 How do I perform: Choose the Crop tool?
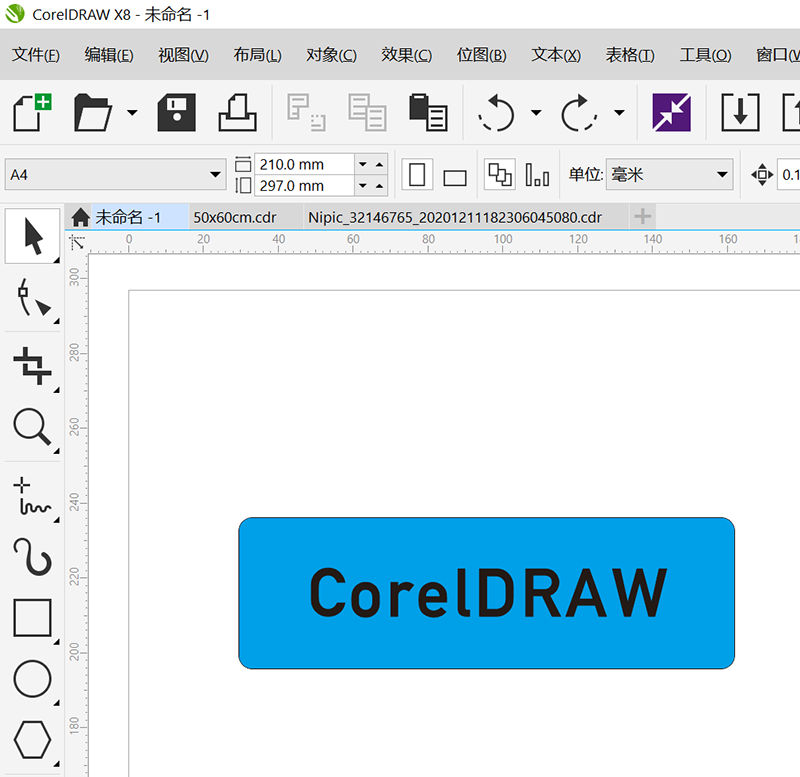(x=33, y=365)
